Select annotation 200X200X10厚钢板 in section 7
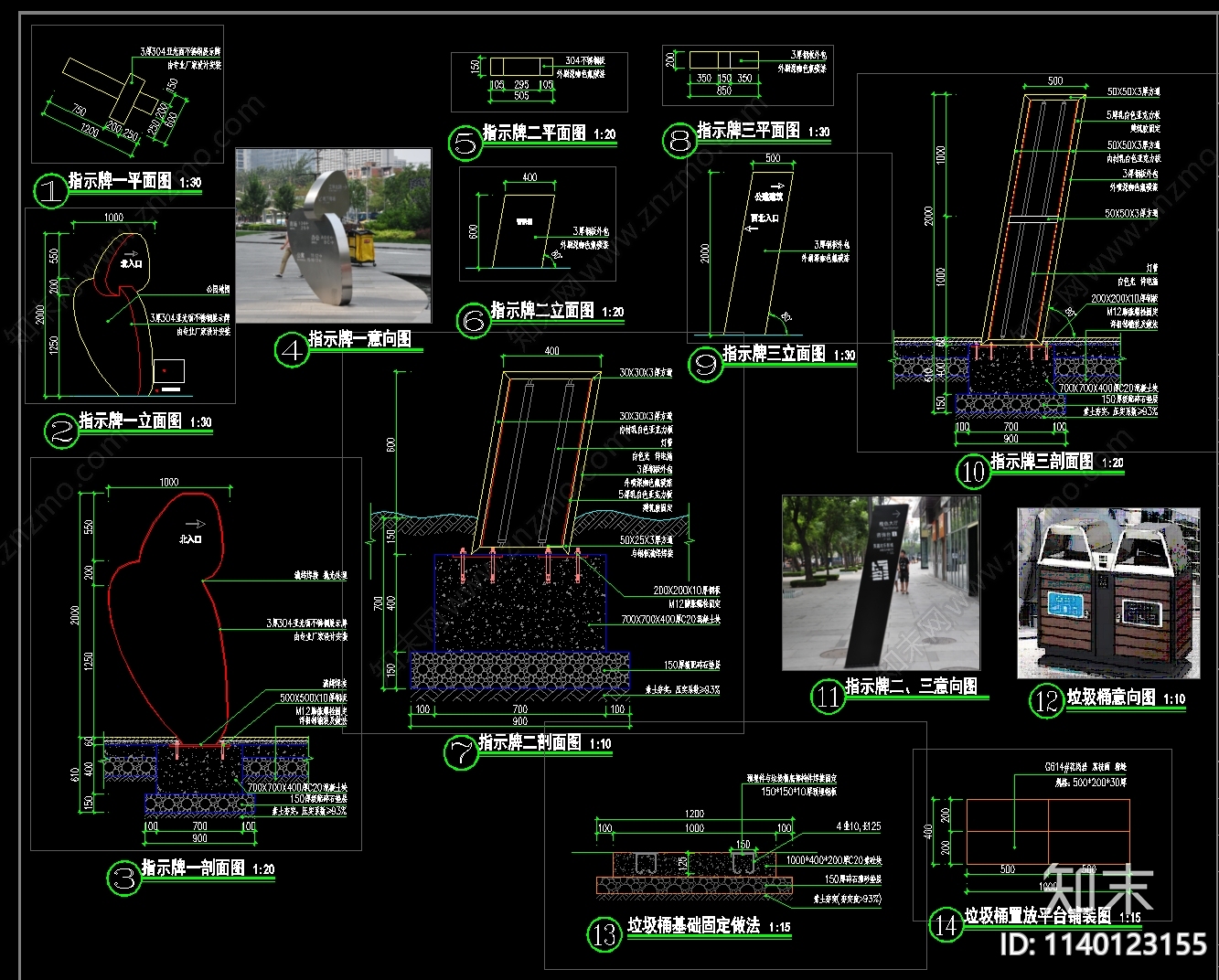1219x980 pixels. pyautogui.click(x=687, y=591)
